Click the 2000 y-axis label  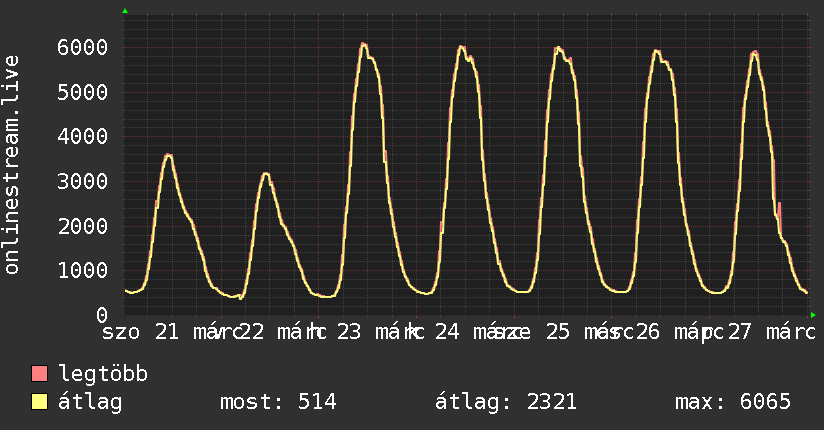coord(83,226)
